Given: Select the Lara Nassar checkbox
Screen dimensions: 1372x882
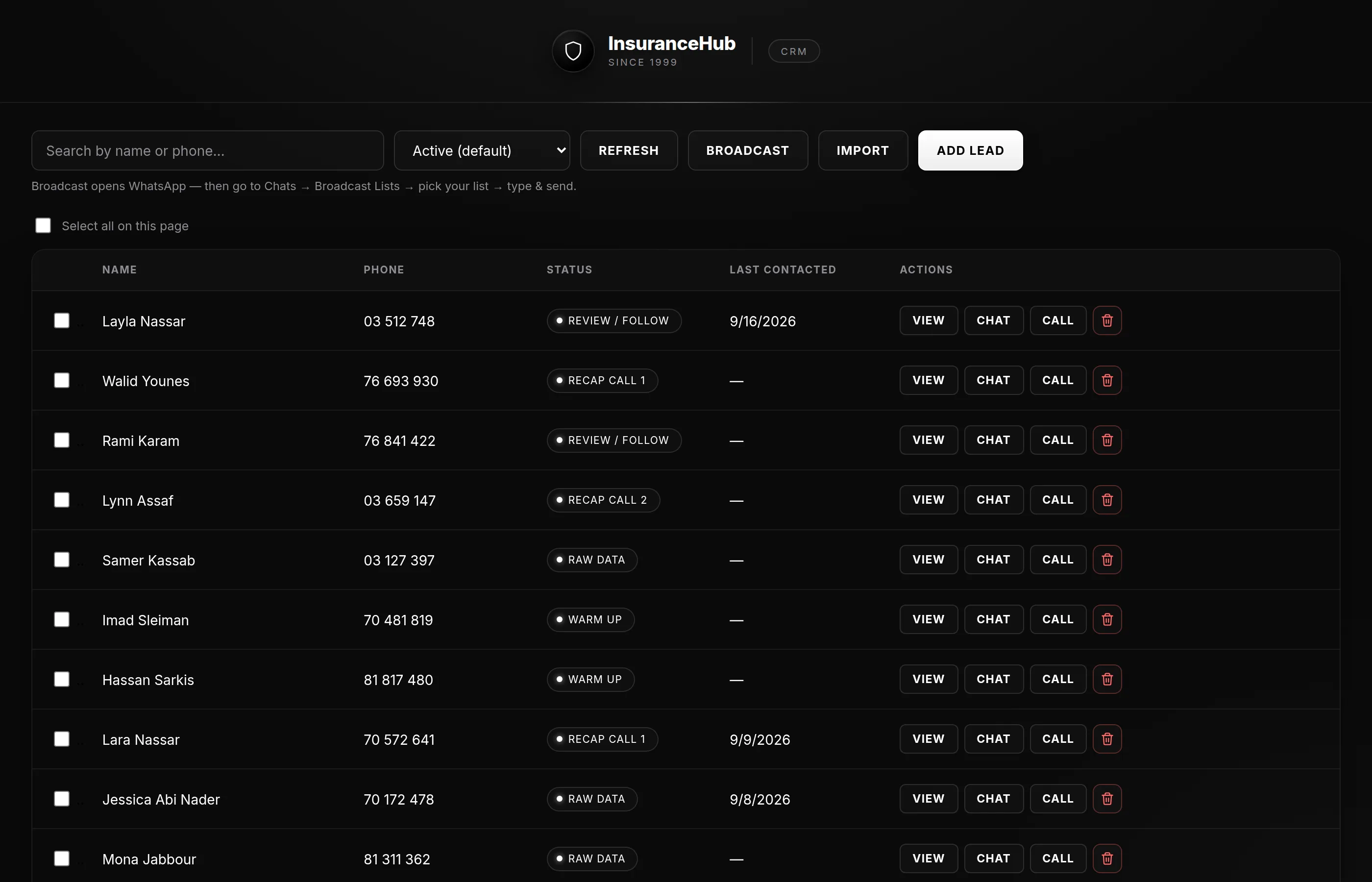Looking at the screenshot, I should click(62, 739).
